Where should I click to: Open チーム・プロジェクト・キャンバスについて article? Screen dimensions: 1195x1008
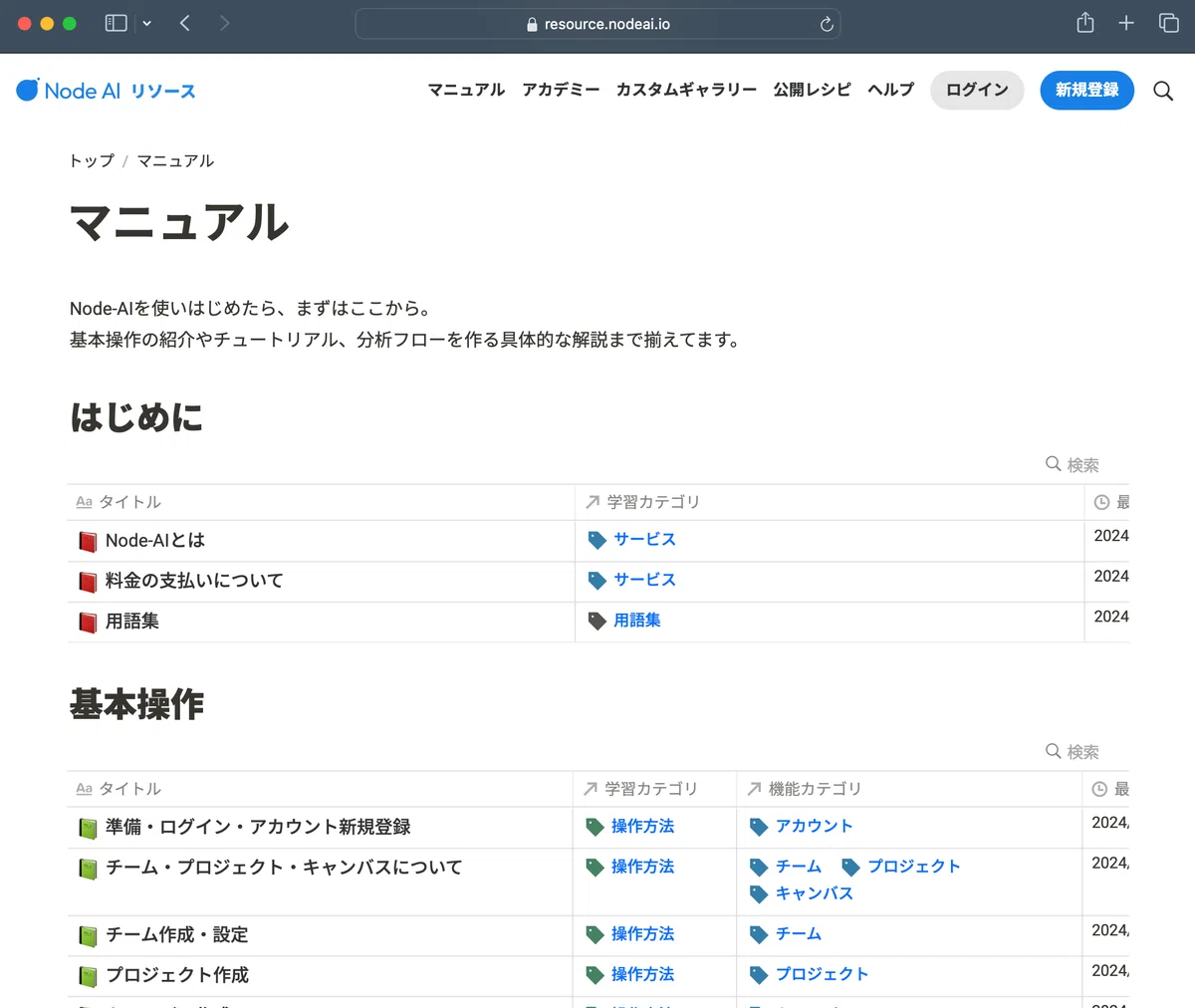284,868
